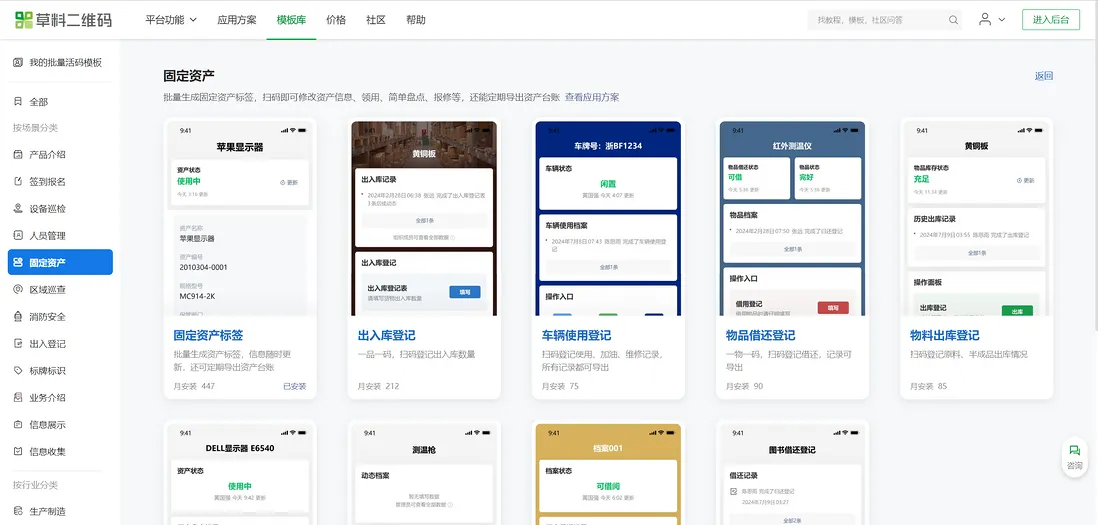
Task: Open the 车辆使用登记 template title
Action: (x=576, y=336)
